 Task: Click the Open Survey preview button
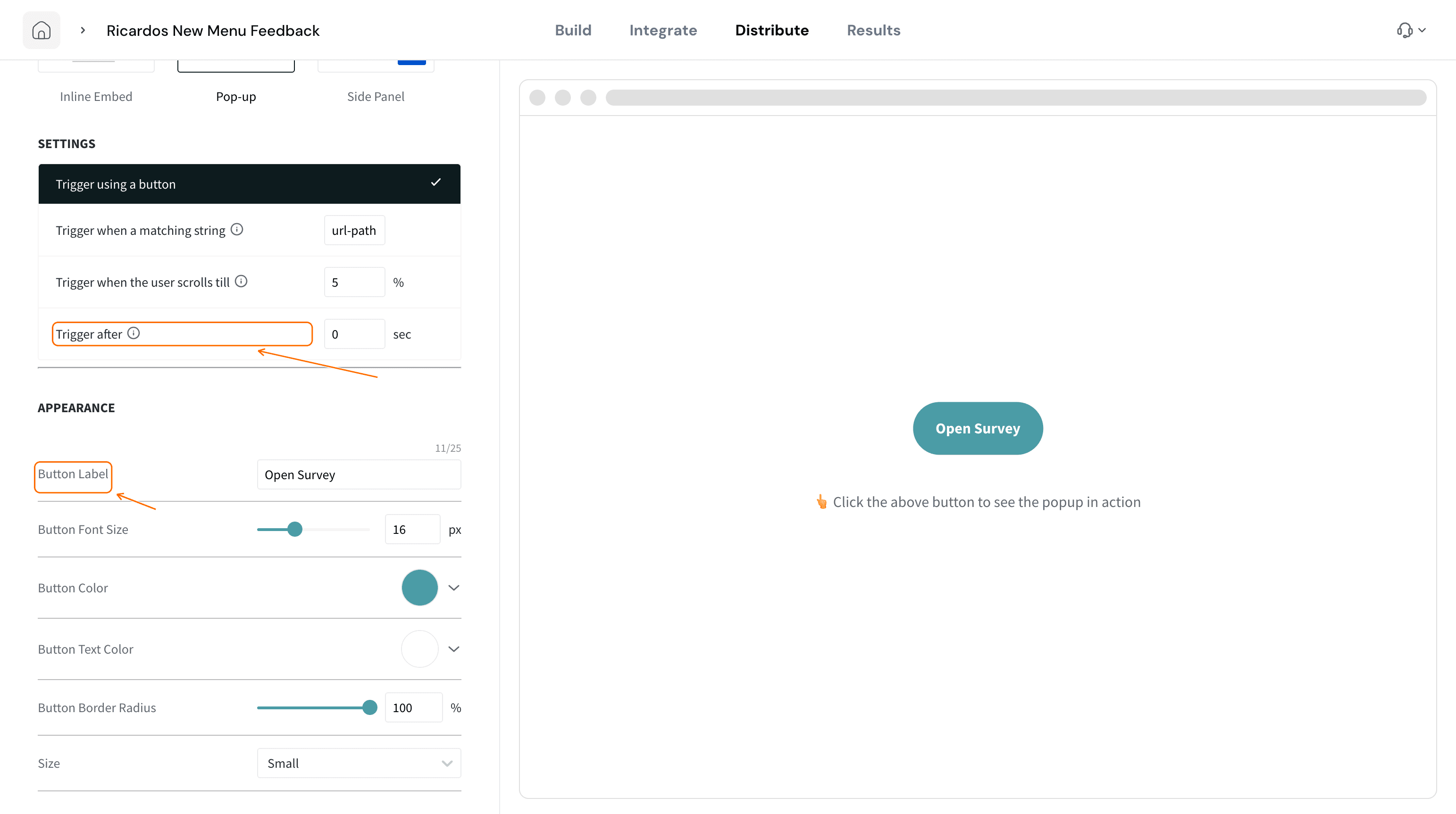(978, 428)
